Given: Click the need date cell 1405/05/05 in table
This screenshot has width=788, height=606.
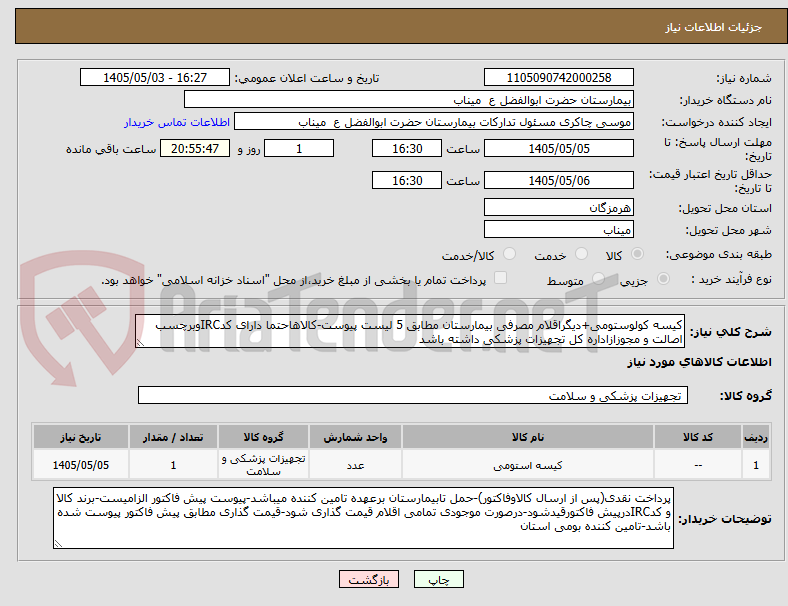Looking at the screenshot, I should point(80,465).
